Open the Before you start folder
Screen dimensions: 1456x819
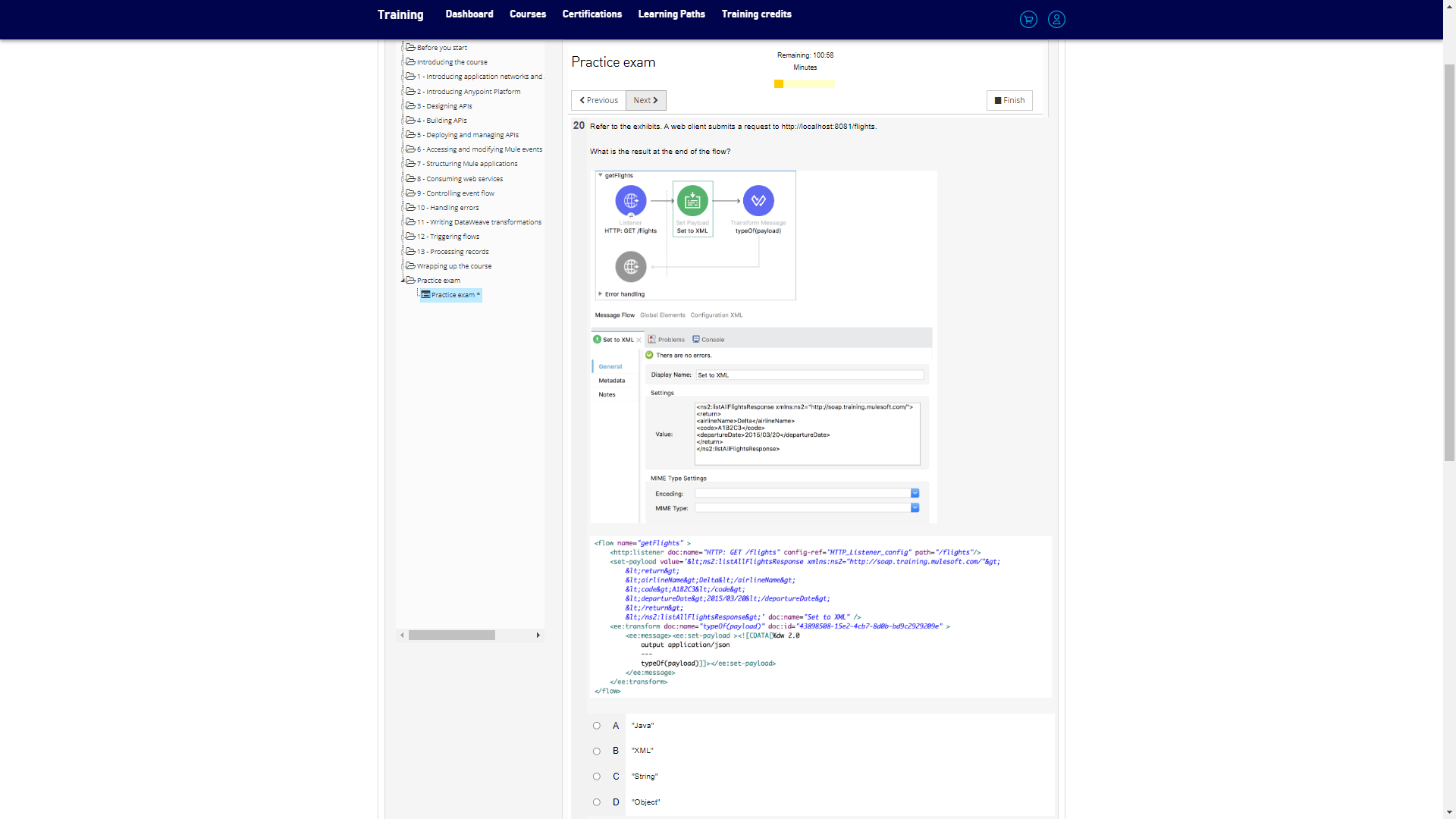click(x=441, y=48)
